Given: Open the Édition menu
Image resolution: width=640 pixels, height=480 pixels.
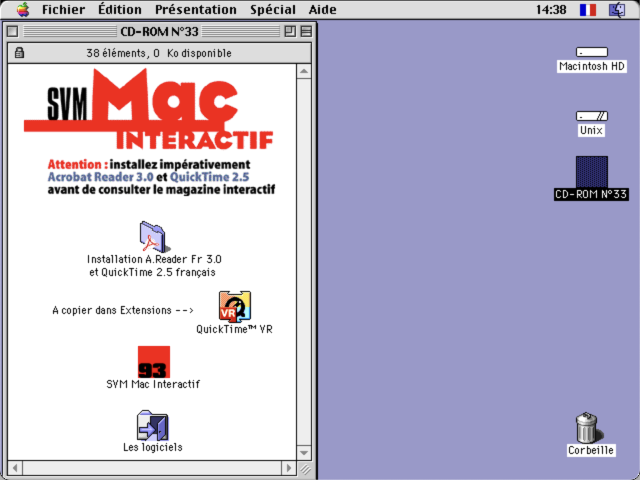Looking at the screenshot, I should pos(120,9).
